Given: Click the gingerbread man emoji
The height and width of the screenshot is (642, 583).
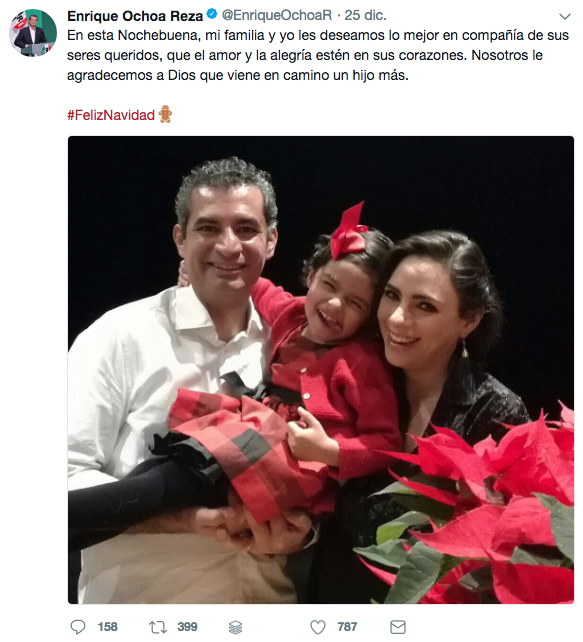Looking at the screenshot, I should [165, 114].
